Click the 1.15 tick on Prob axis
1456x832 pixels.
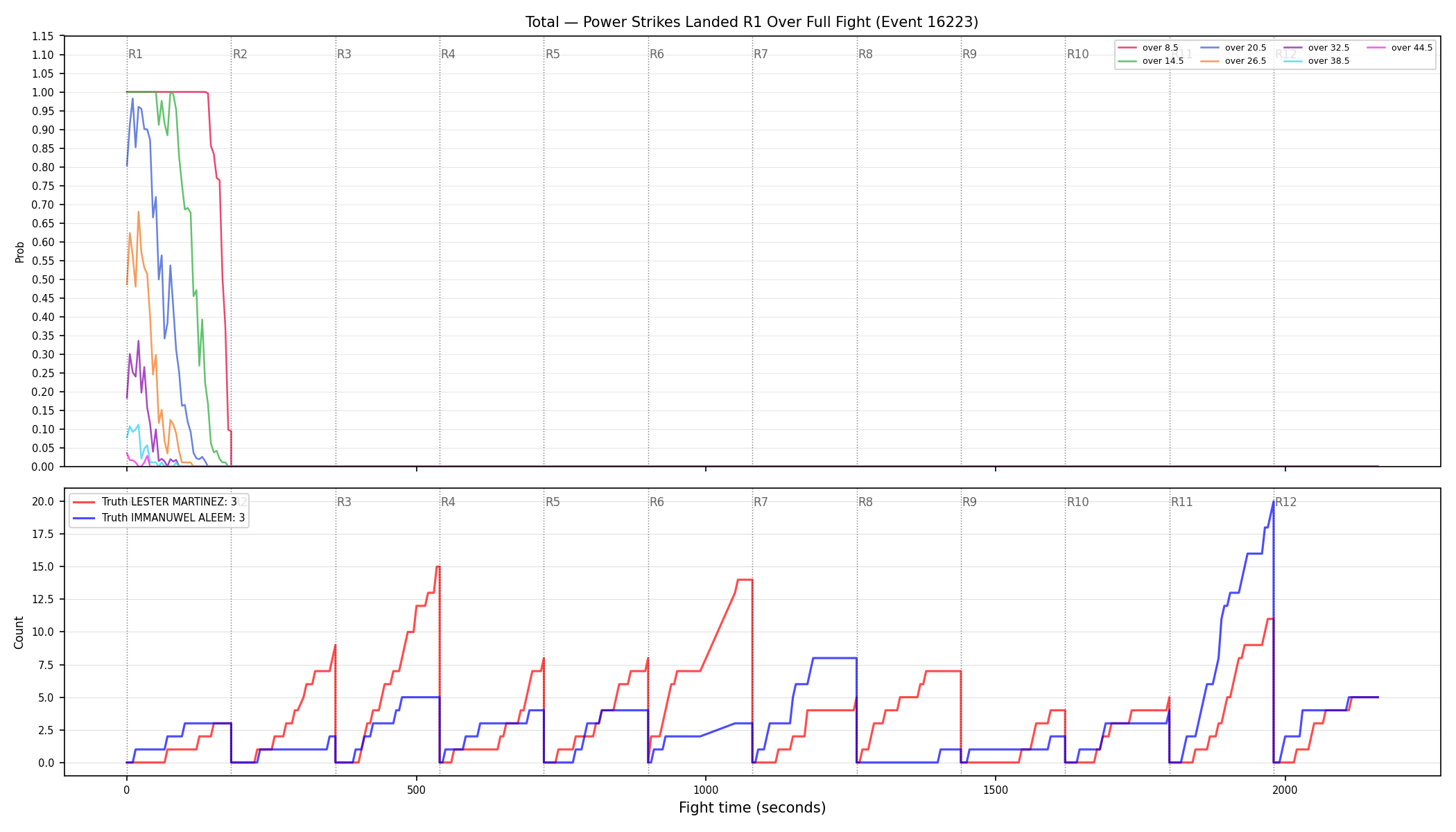[43, 36]
